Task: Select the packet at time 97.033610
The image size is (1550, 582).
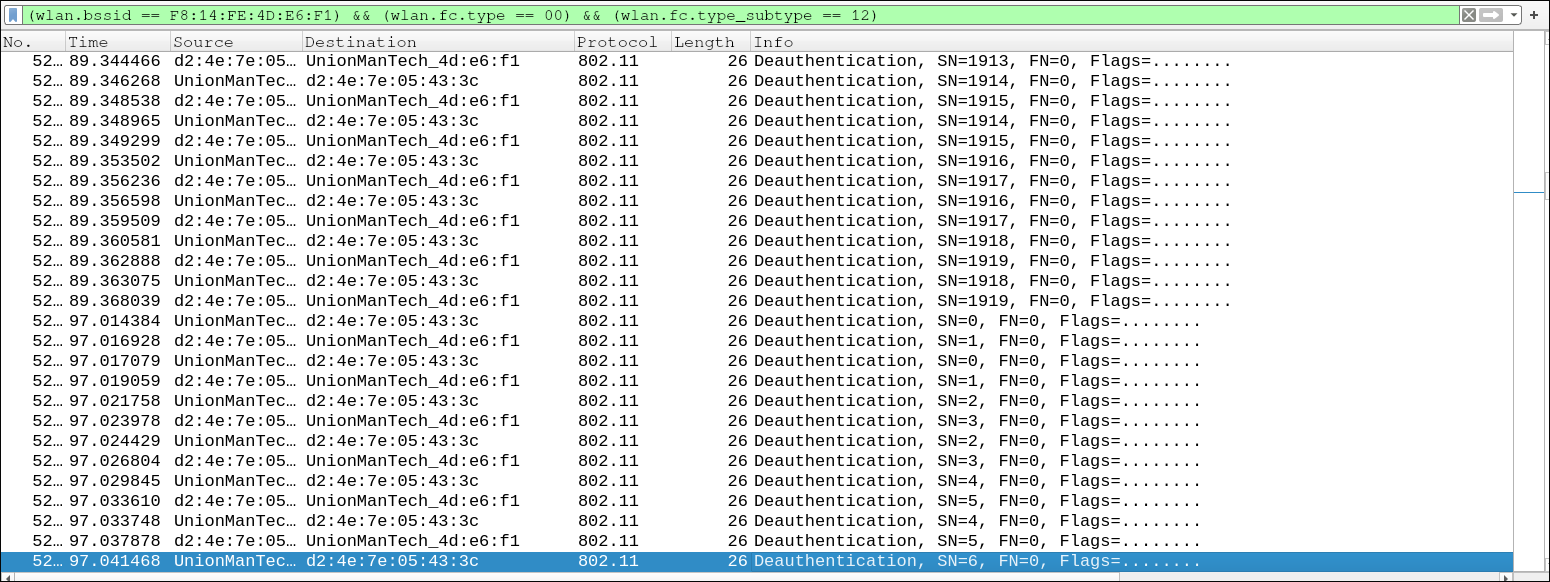Action: 757,501
